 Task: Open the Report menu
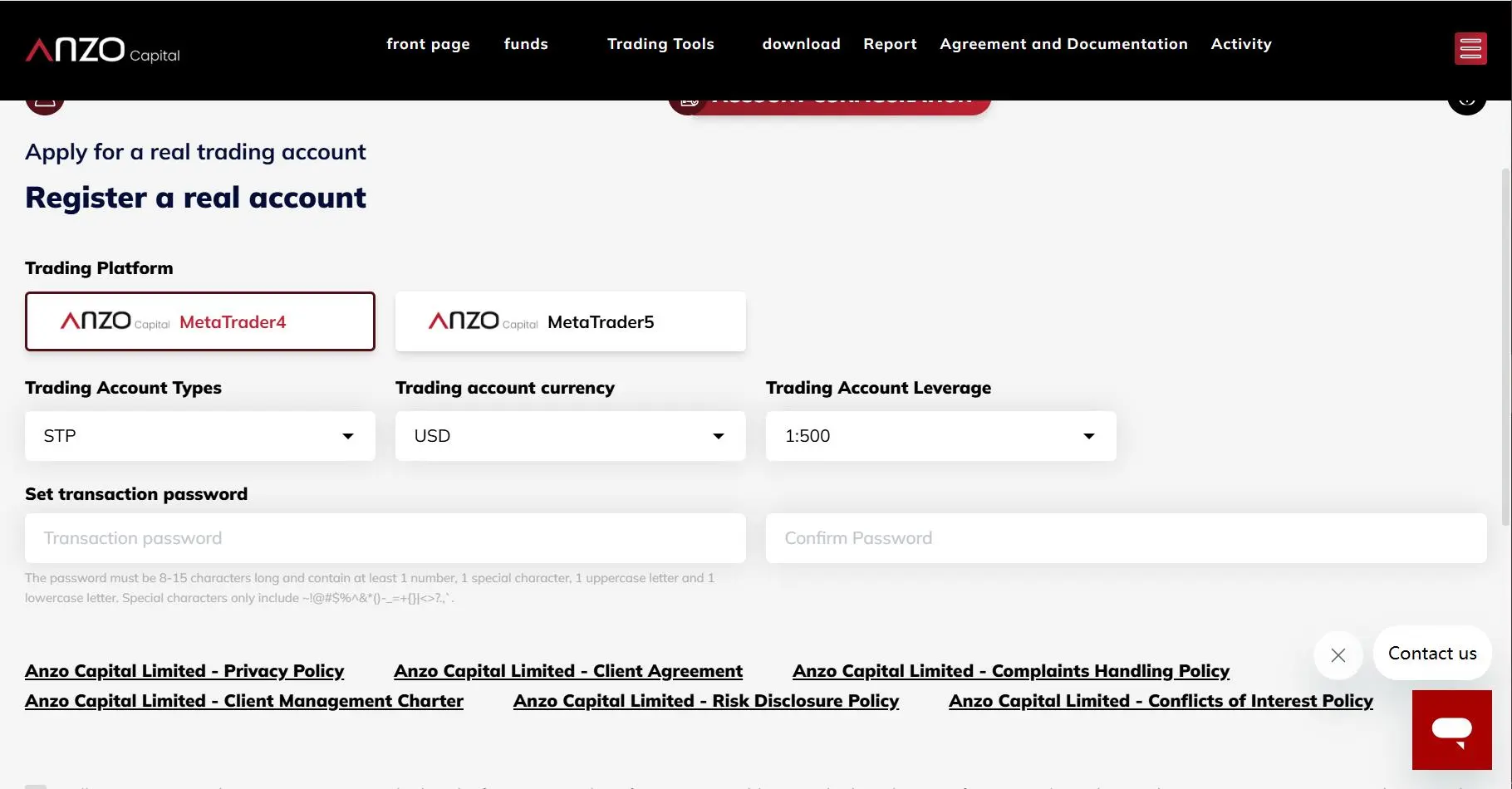point(890,44)
